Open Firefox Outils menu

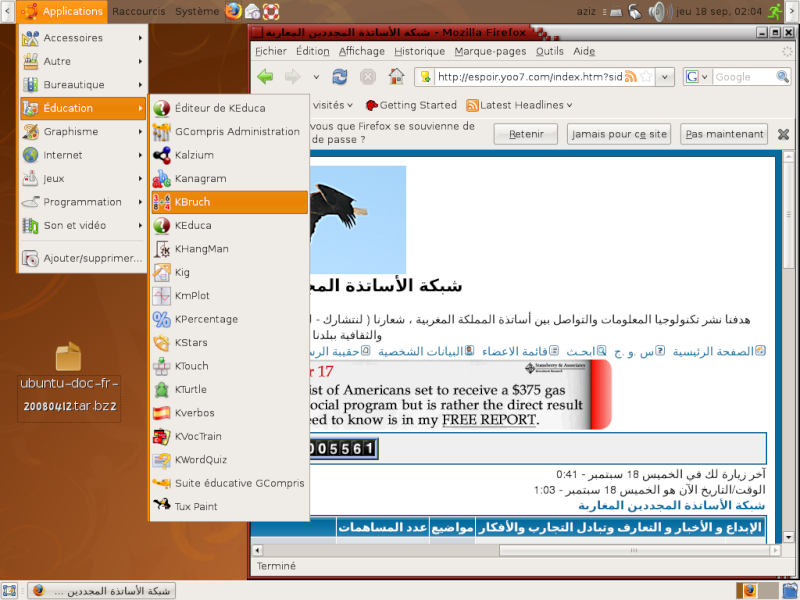(x=549, y=51)
